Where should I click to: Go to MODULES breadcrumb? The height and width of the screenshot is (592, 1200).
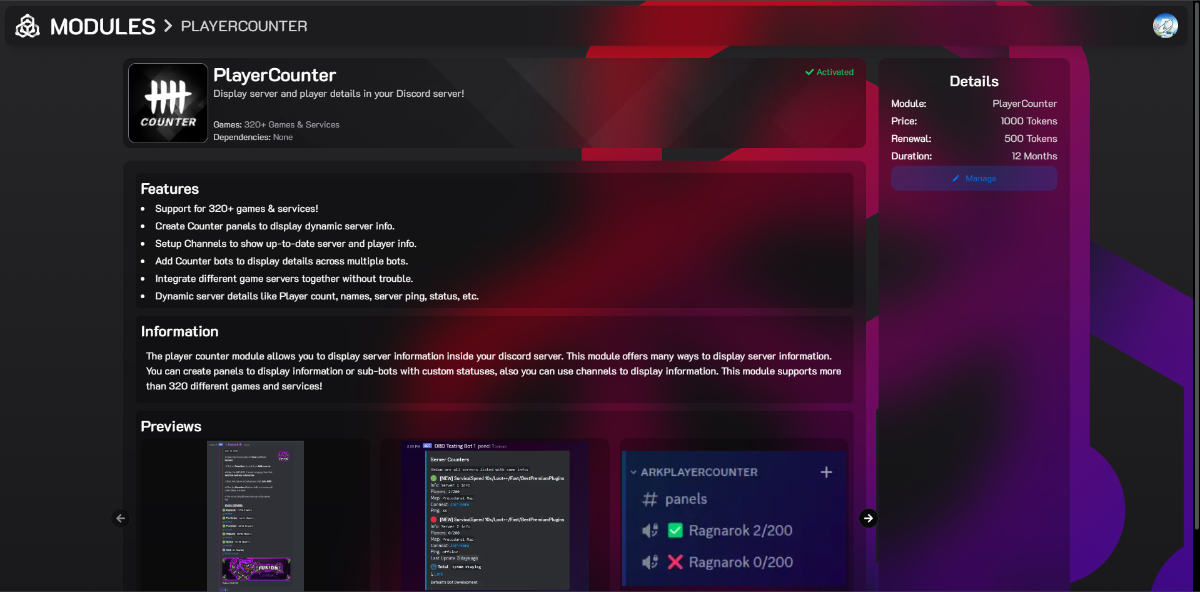click(x=103, y=26)
